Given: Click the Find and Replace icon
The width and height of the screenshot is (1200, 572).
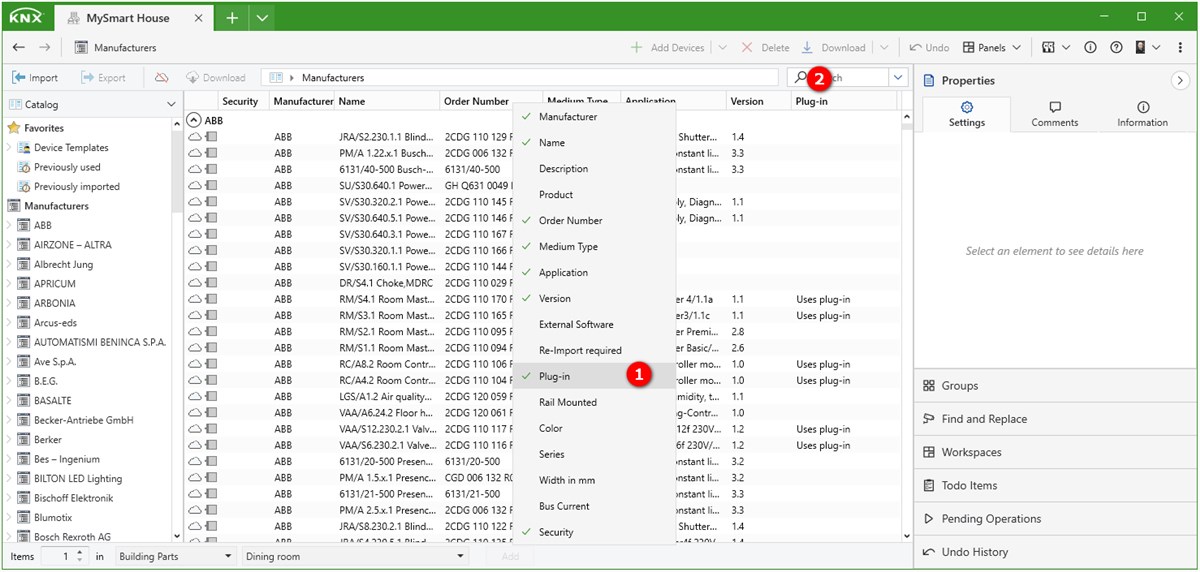Looking at the screenshot, I should [x=928, y=419].
